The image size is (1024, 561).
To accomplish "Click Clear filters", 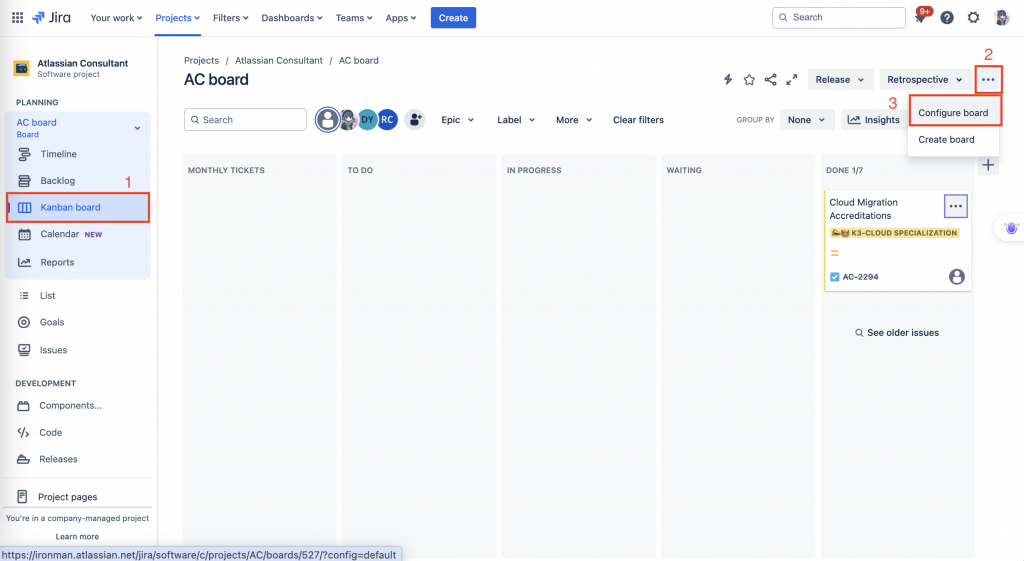I will click(x=638, y=120).
